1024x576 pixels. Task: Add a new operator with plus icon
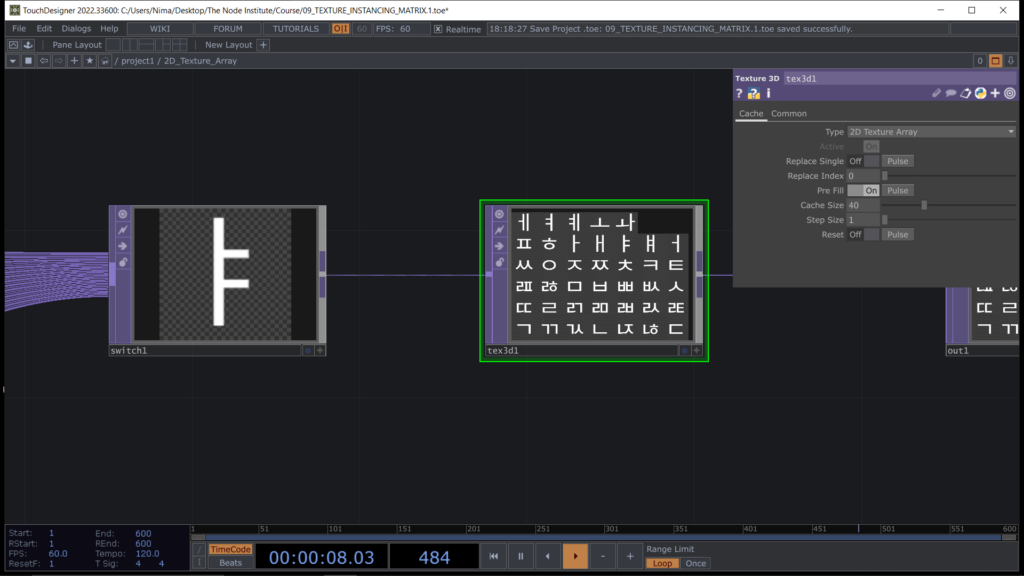(74, 61)
